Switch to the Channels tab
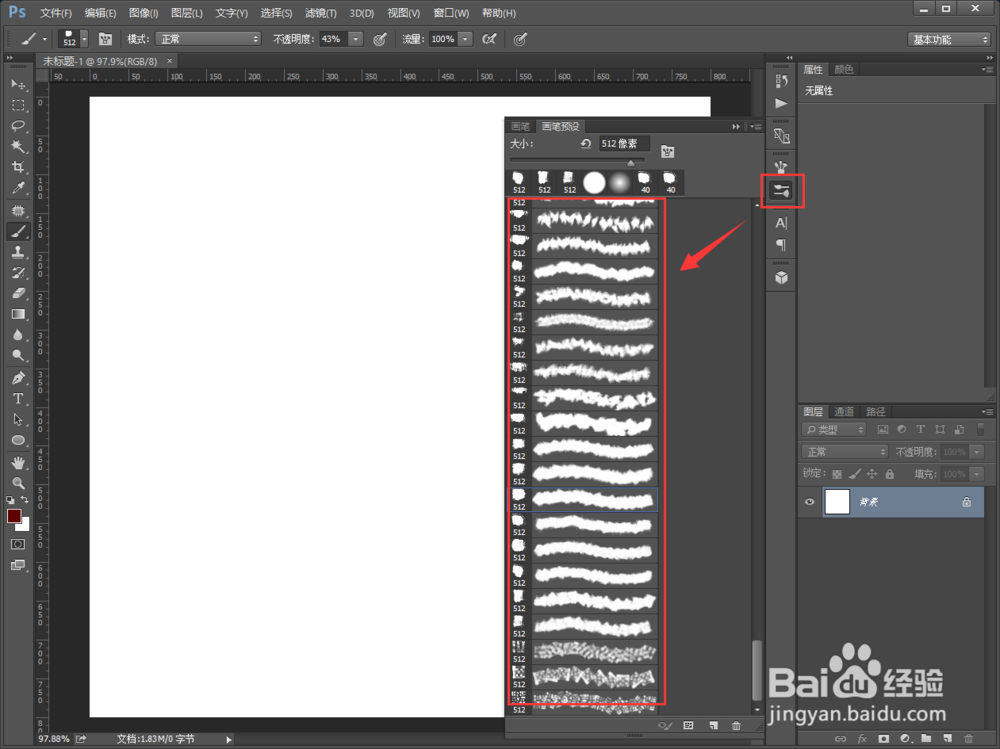Screen dimensions: 1000x749 point(844,412)
